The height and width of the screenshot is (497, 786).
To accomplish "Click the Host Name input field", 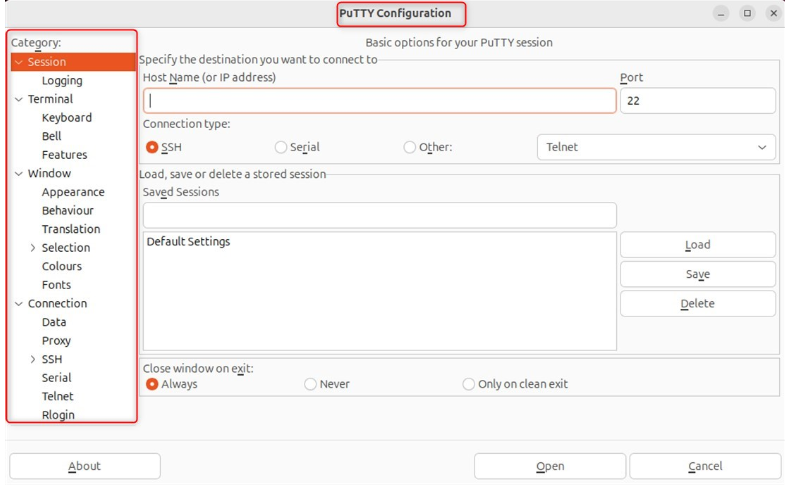I will point(379,101).
